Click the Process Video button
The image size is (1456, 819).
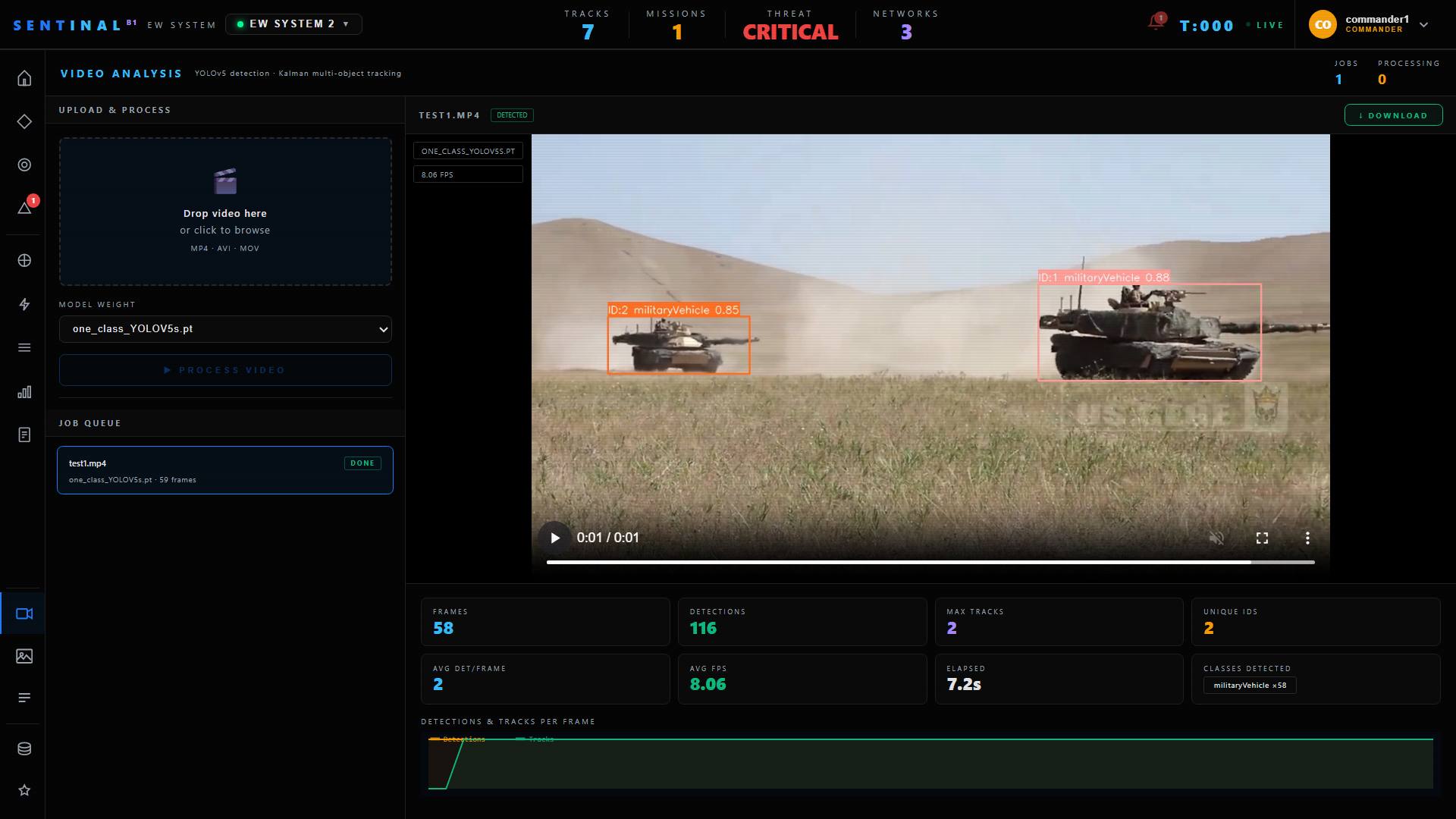[225, 370]
